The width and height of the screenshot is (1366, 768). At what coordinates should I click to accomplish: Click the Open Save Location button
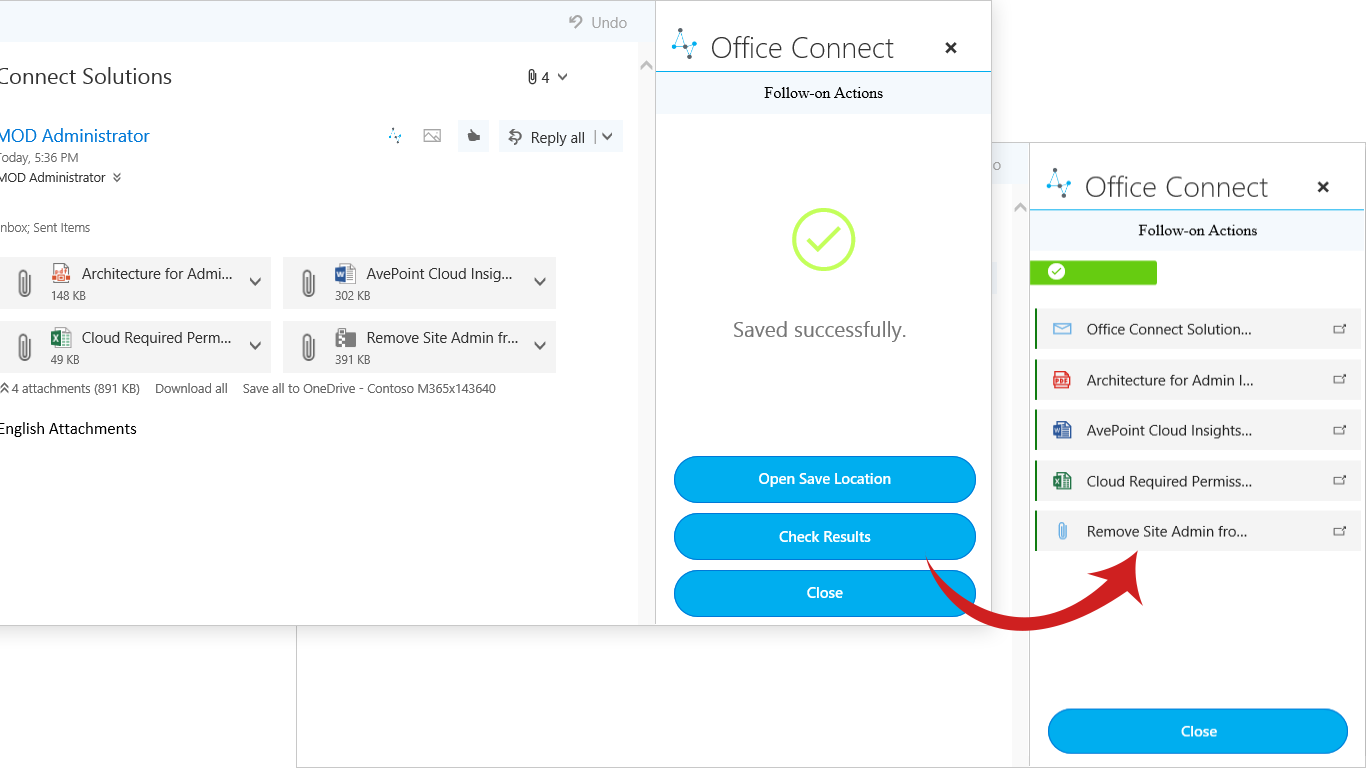pos(824,479)
